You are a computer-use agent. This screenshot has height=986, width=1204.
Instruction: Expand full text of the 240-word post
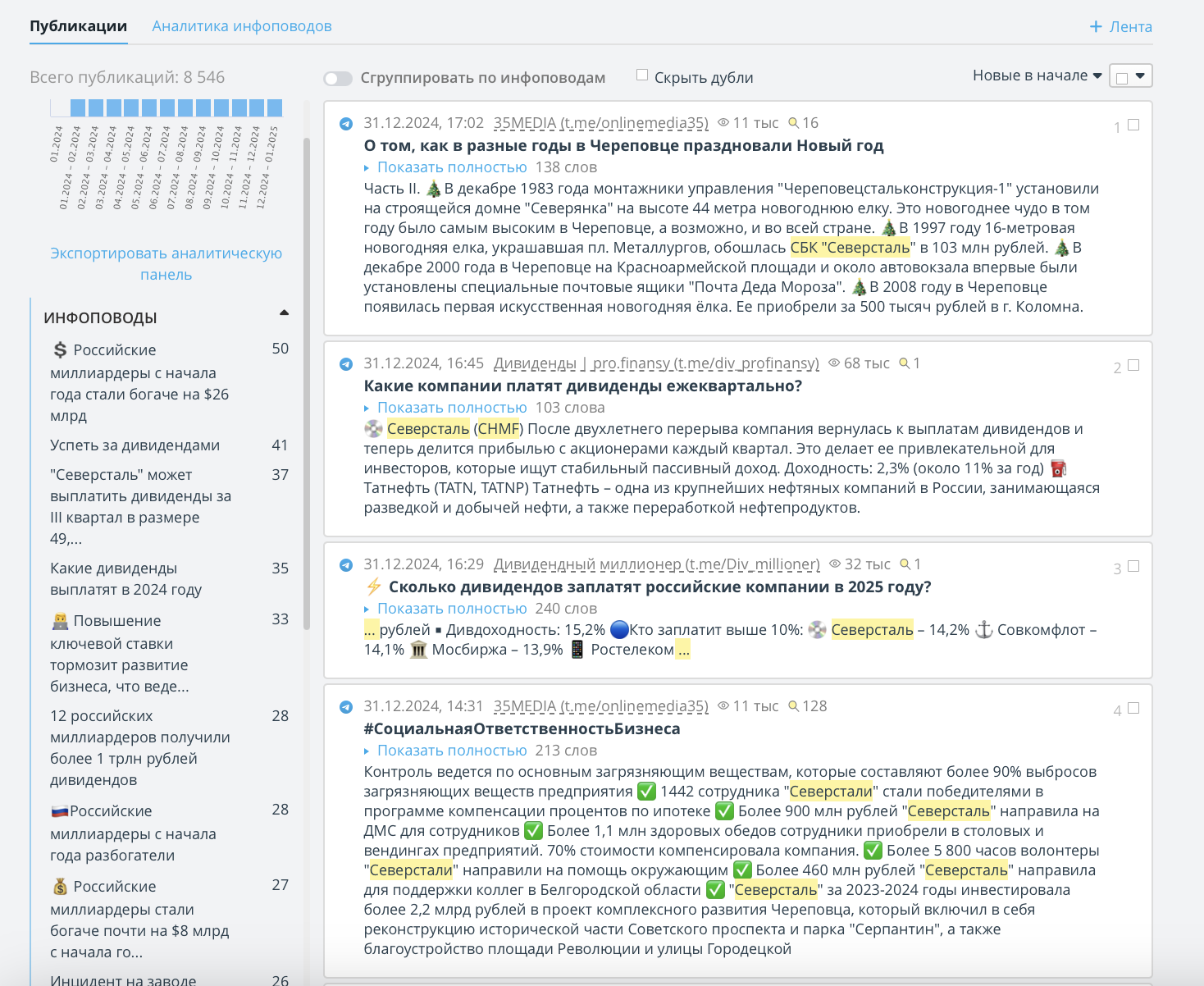click(x=452, y=609)
